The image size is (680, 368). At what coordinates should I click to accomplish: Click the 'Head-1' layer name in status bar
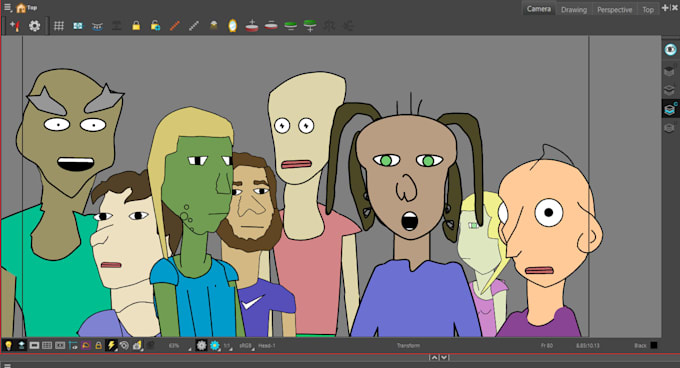pyautogui.click(x=267, y=345)
